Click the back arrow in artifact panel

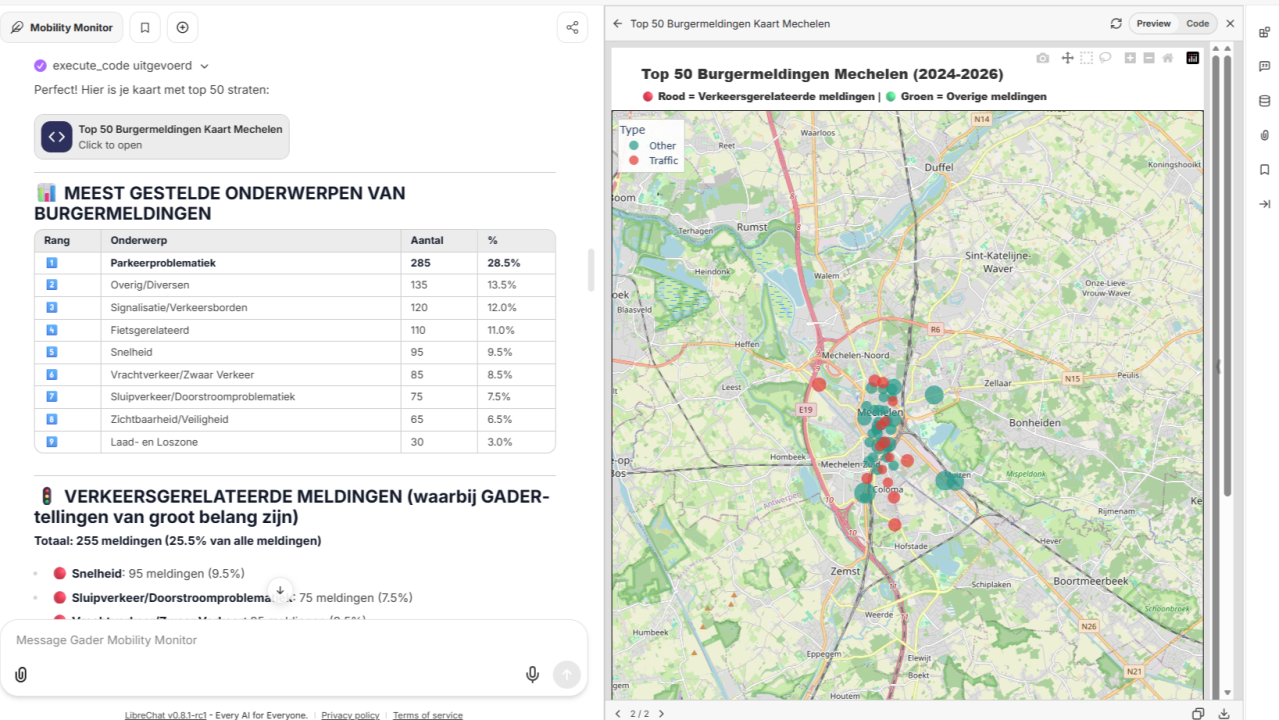617,23
